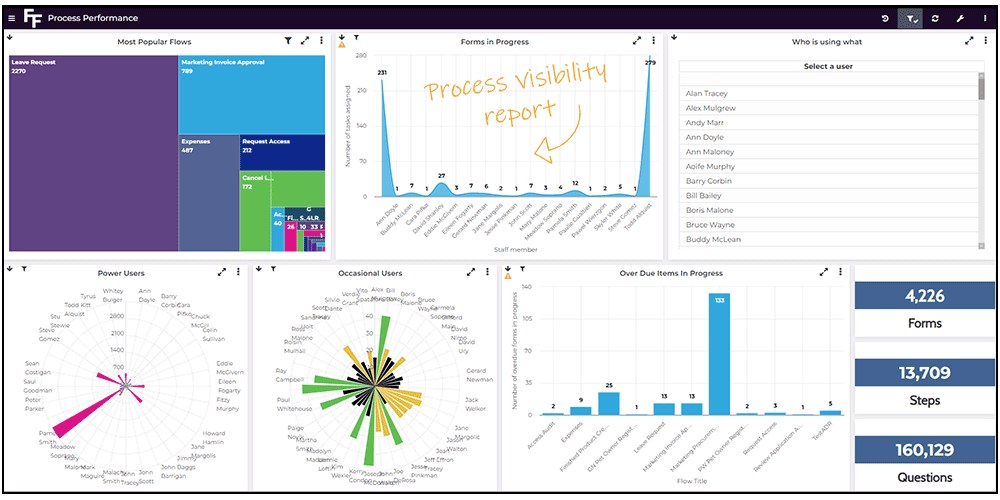Click the user list scrollbar
The image size is (1000, 500).
[x=983, y=150]
